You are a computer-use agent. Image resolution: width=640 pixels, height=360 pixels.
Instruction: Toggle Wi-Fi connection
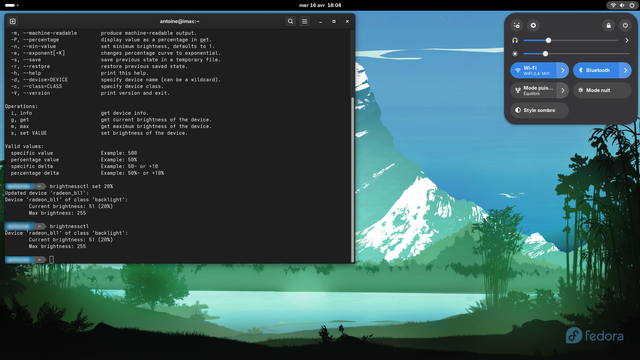click(533, 70)
